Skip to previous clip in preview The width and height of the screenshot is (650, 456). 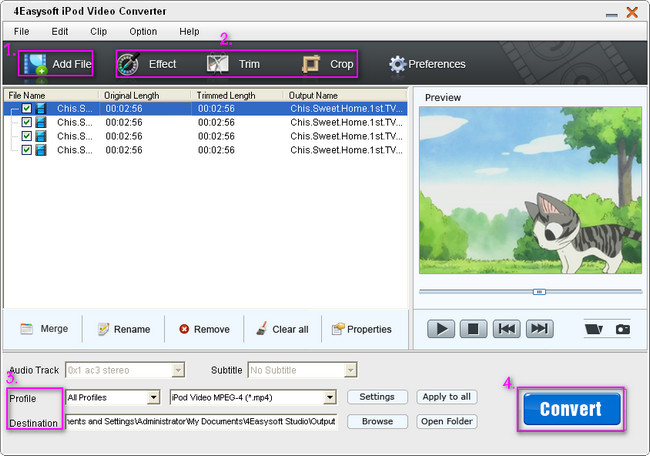507,329
